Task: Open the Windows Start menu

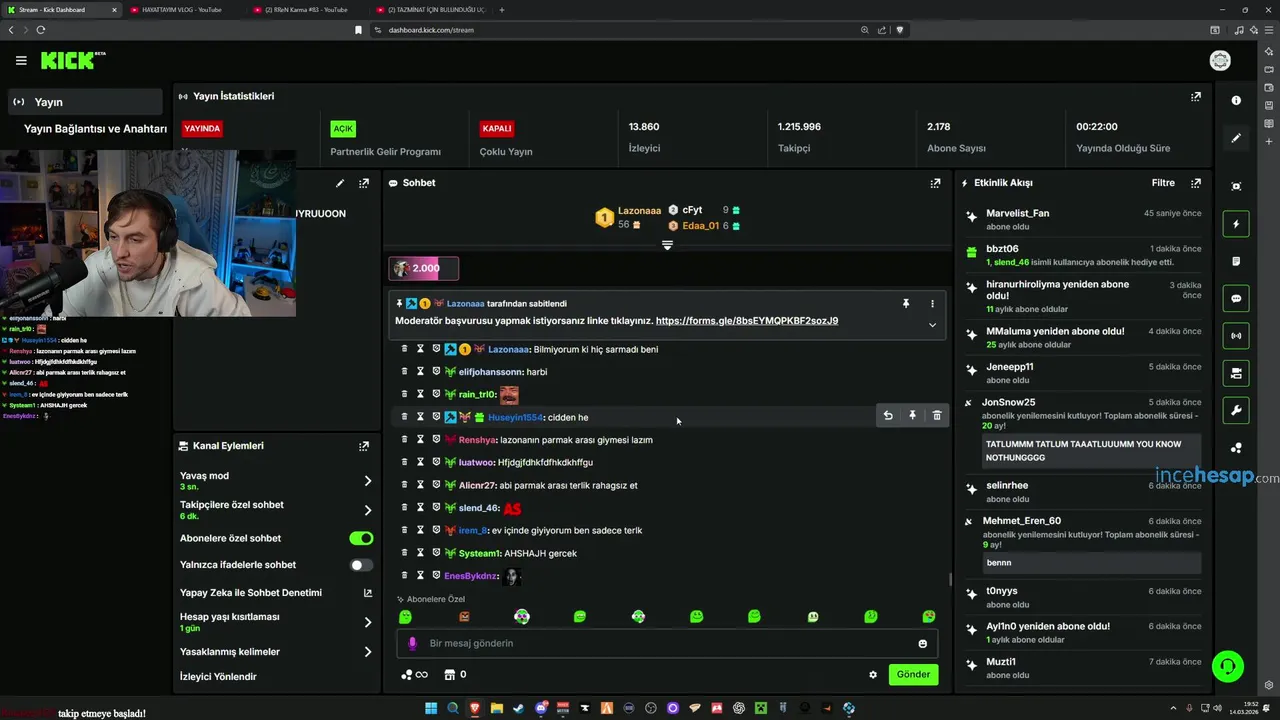Action: pyautogui.click(x=431, y=708)
